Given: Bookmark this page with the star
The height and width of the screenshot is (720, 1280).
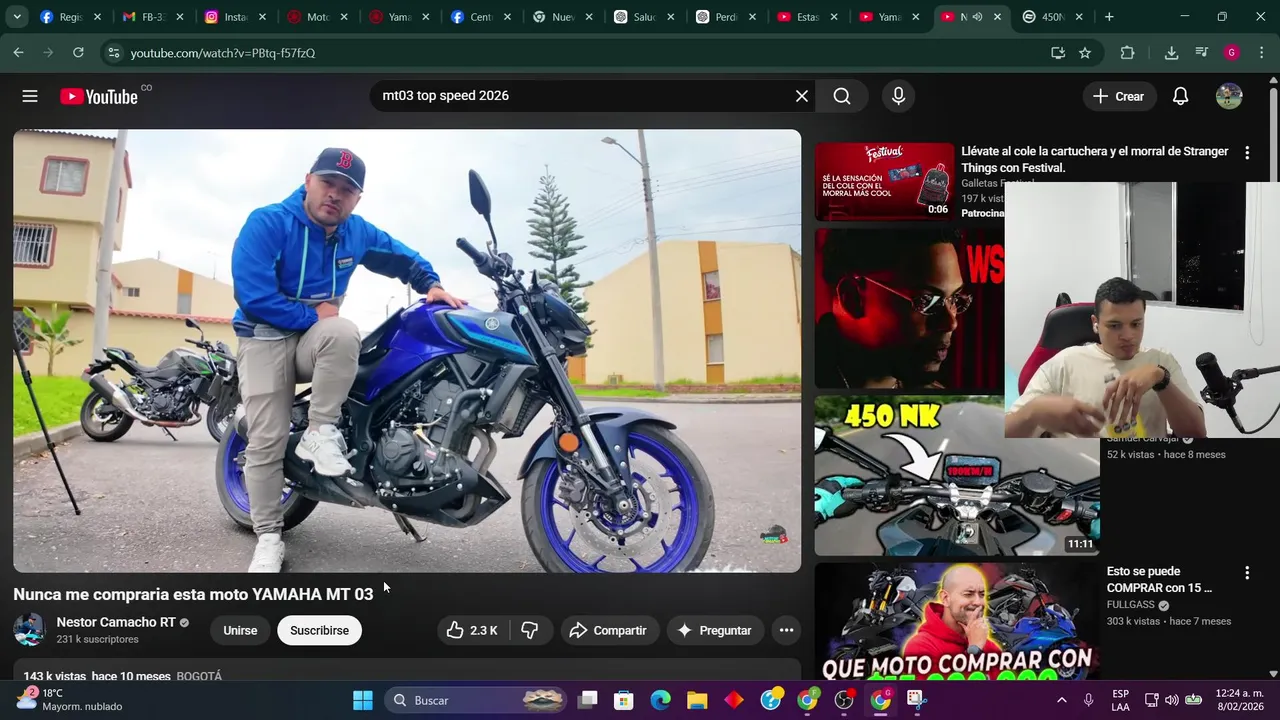Looking at the screenshot, I should (x=1085, y=53).
